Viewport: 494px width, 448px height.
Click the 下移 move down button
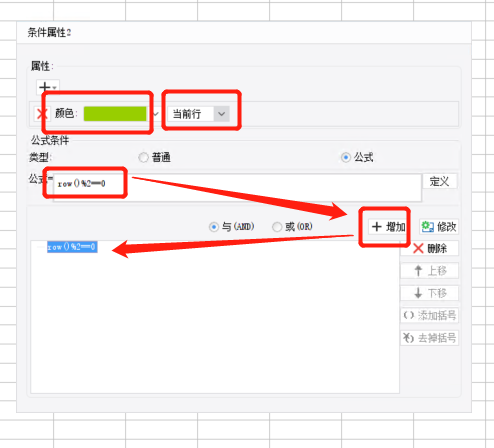pyautogui.click(x=430, y=293)
